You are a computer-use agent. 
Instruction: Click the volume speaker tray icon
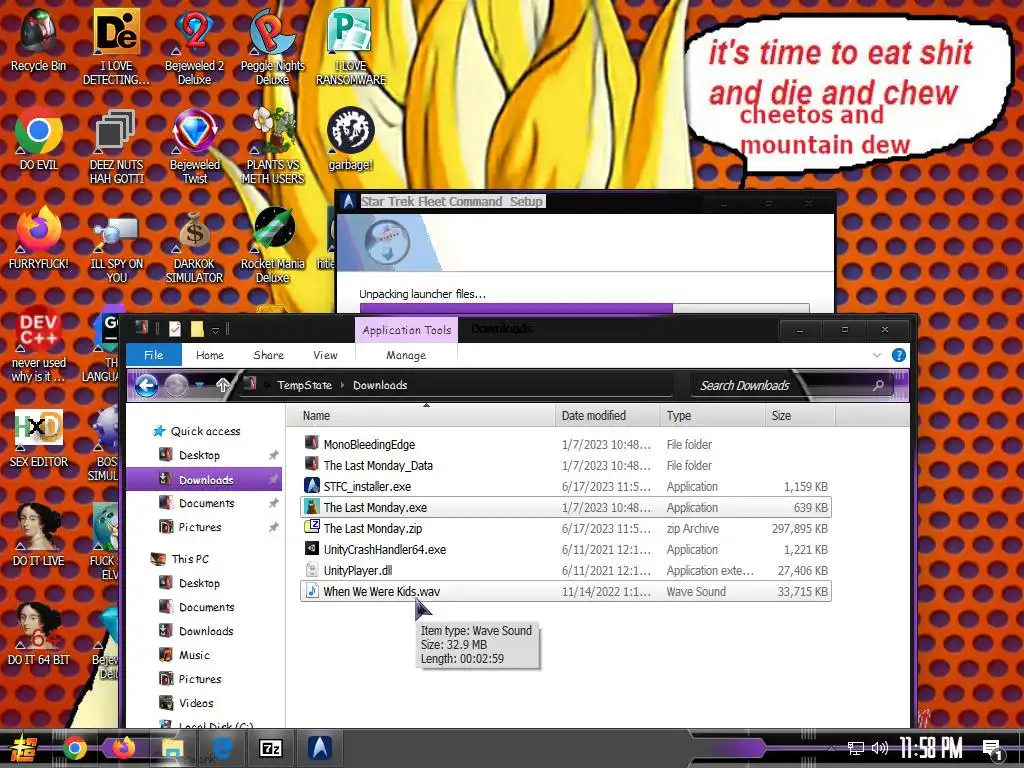tap(880, 748)
